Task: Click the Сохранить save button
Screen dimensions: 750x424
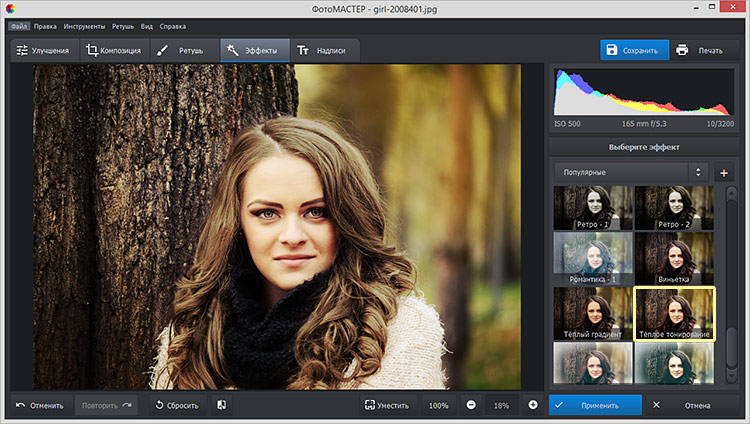Action: pyautogui.click(x=634, y=50)
